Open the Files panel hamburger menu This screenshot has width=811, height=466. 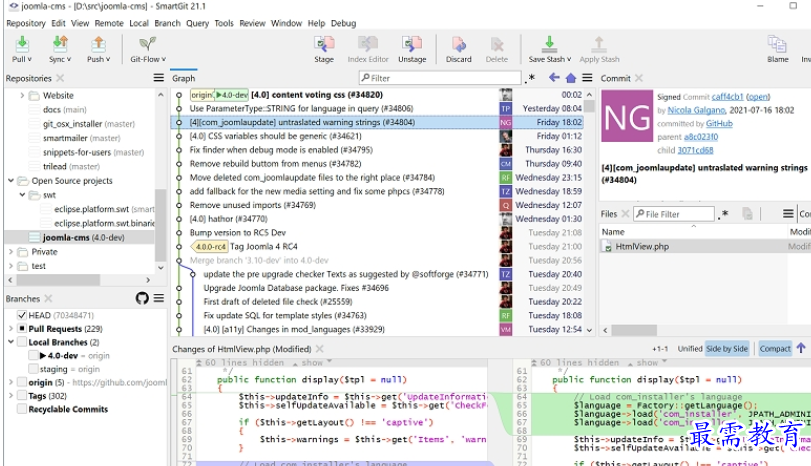pyautogui.click(x=788, y=214)
